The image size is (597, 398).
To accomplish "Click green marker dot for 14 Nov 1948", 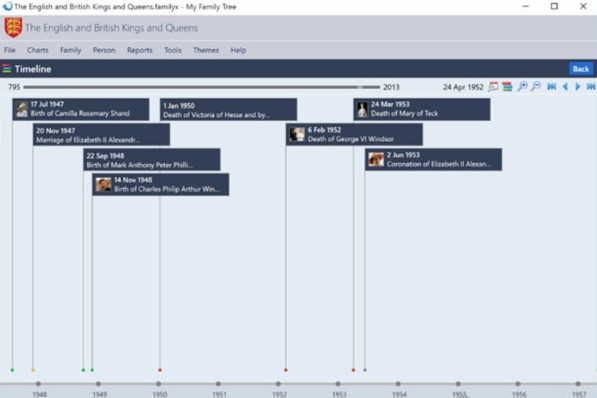I will point(92,370).
